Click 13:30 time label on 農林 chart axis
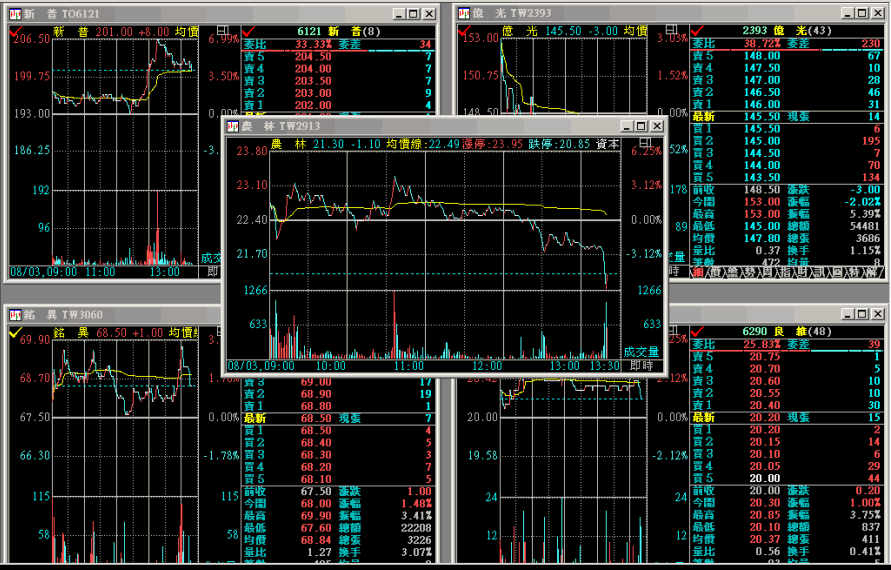 click(605, 365)
